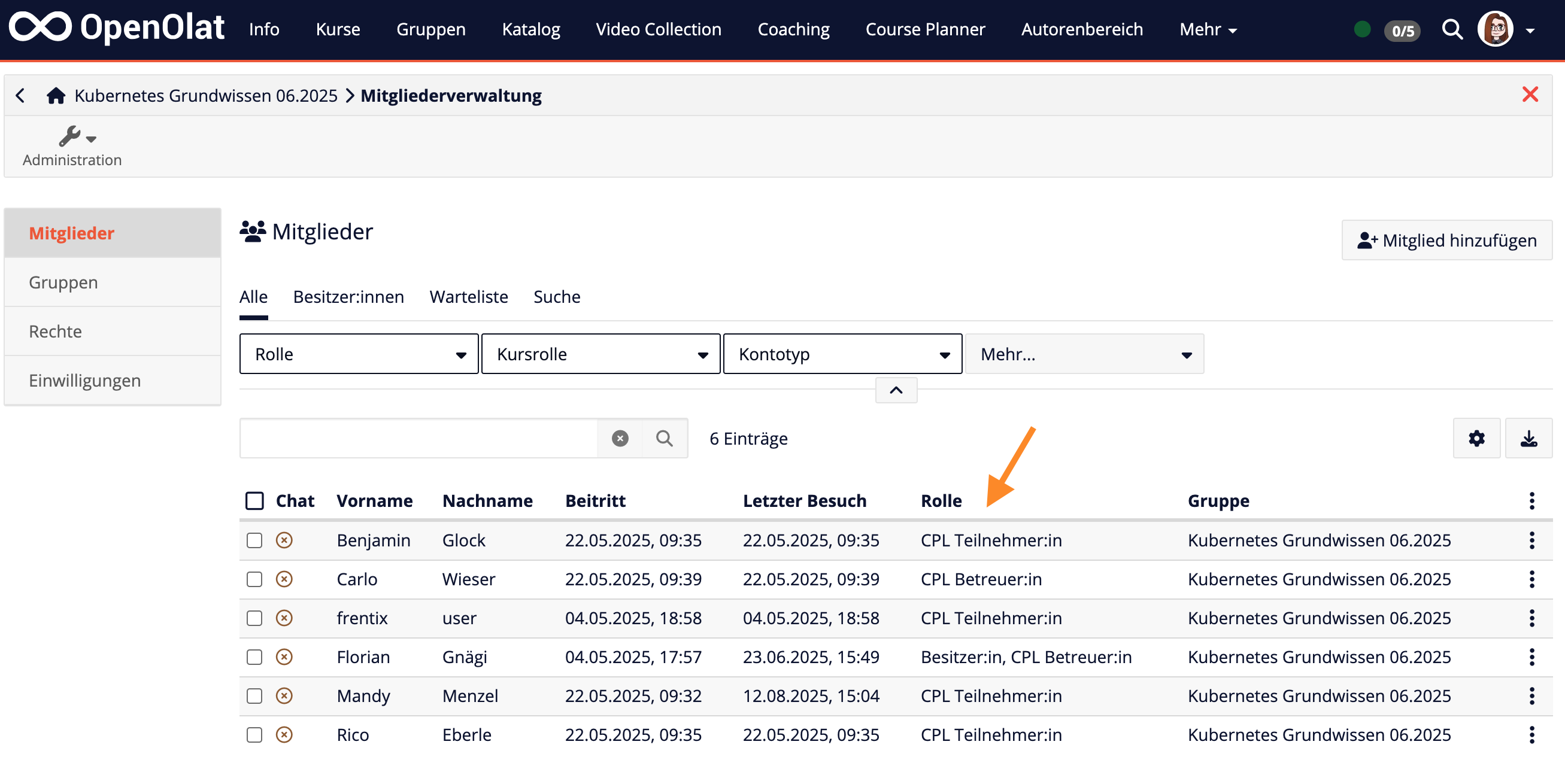Open Coaching in top navigation
1565x784 pixels.
click(793, 29)
